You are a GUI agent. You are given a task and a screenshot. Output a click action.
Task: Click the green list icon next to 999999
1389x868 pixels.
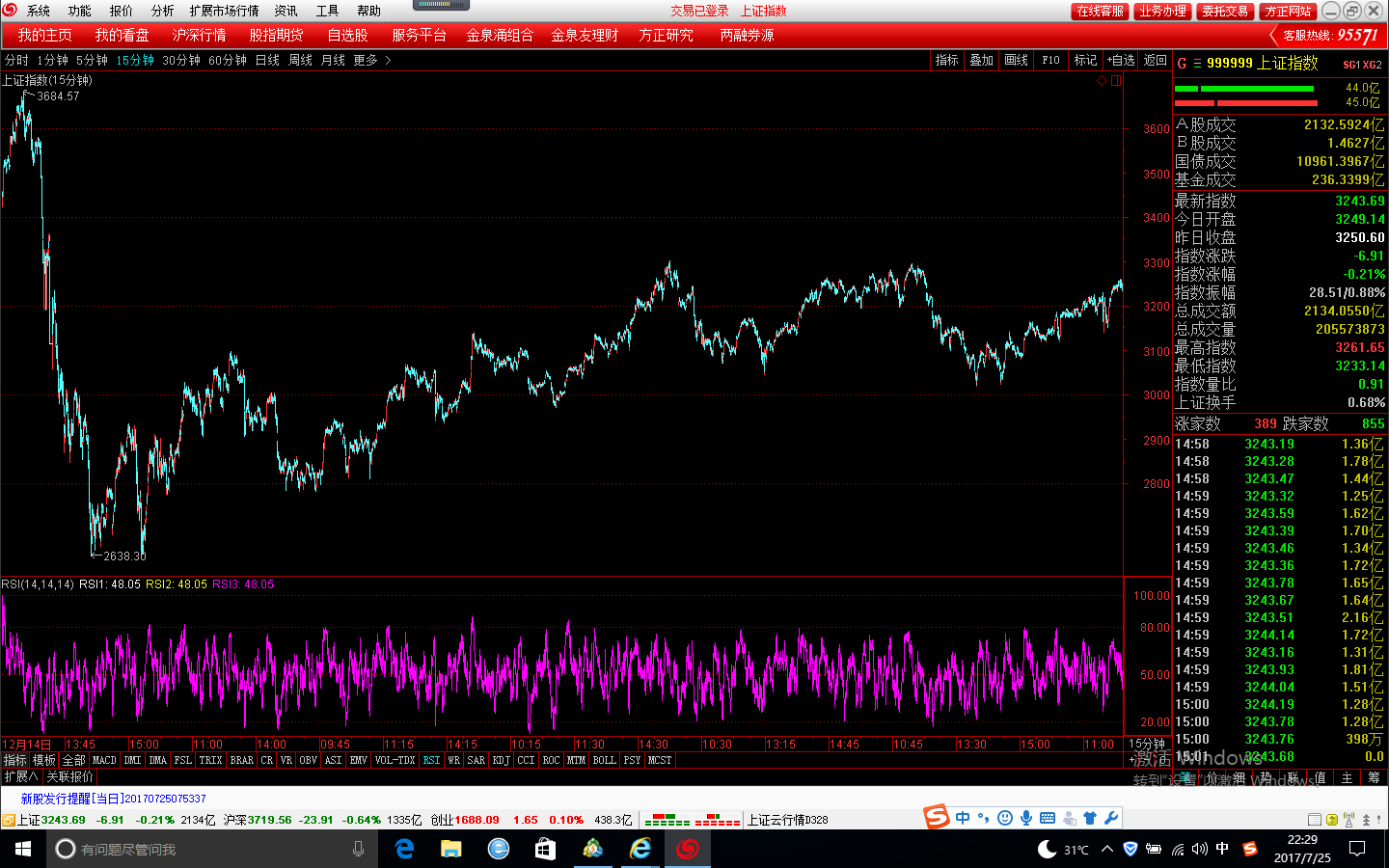[x=1197, y=63]
